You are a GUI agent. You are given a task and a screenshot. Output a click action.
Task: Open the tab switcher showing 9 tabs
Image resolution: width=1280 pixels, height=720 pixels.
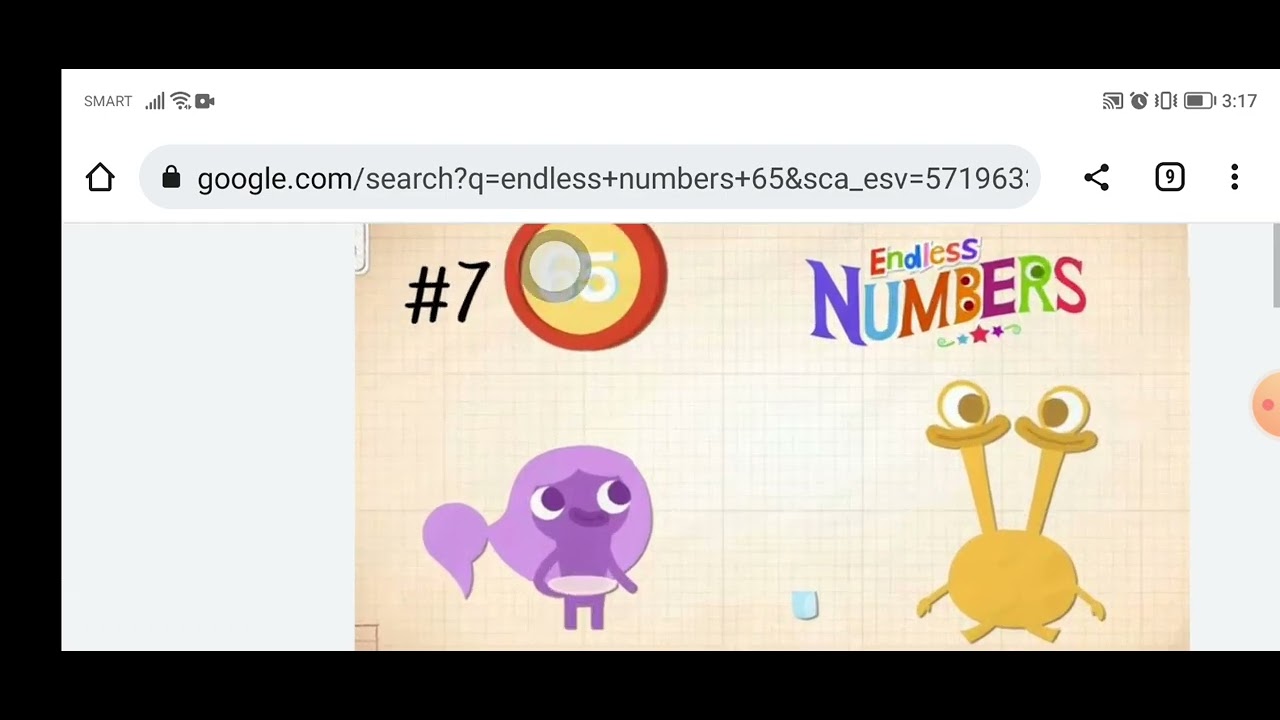[1169, 178]
